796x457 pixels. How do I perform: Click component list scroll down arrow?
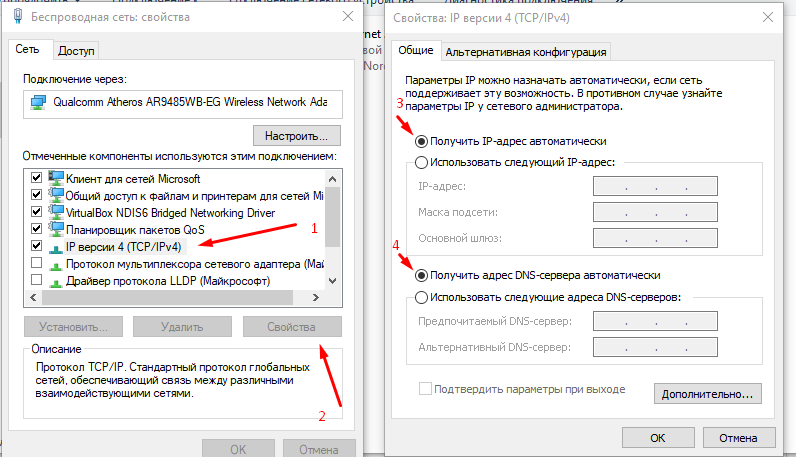click(333, 280)
